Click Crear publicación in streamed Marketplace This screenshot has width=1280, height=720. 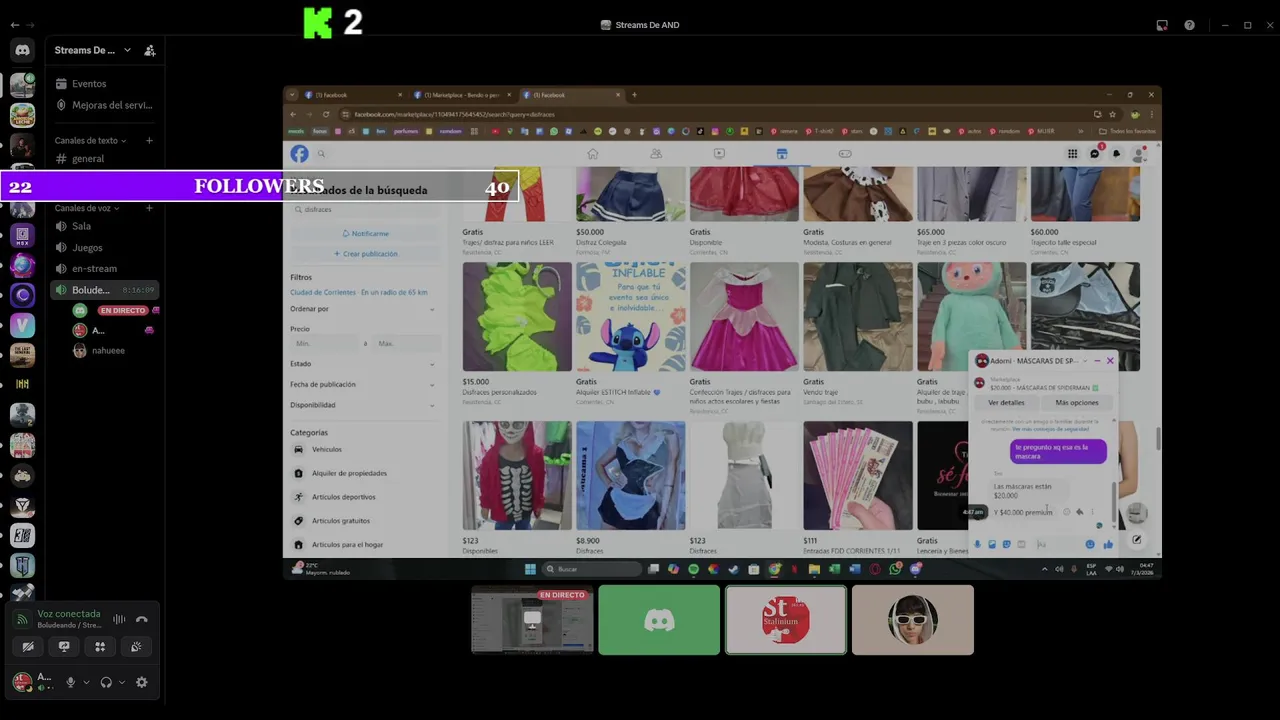point(365,254)
